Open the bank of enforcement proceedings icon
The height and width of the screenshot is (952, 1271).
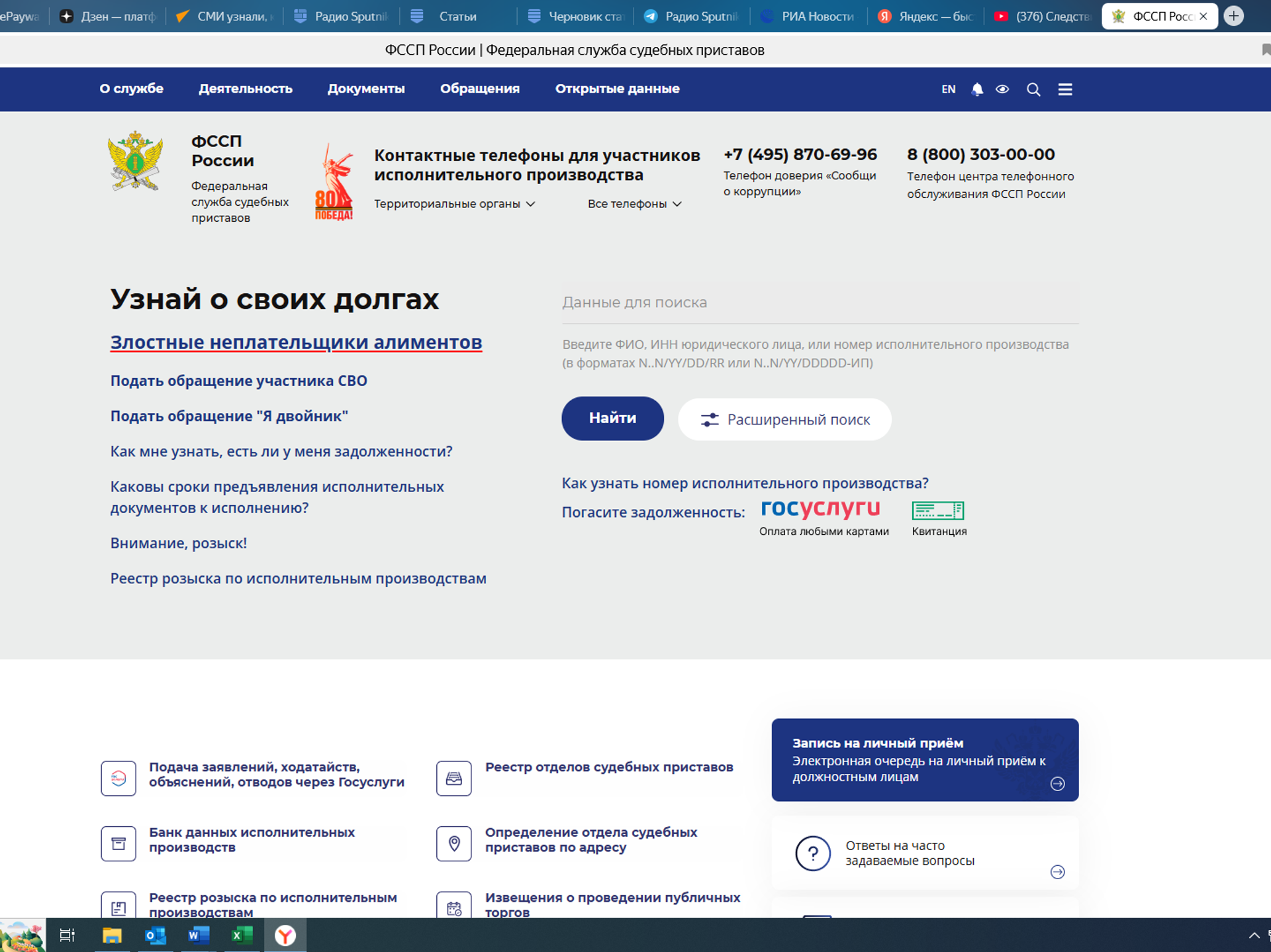point(118,843)
